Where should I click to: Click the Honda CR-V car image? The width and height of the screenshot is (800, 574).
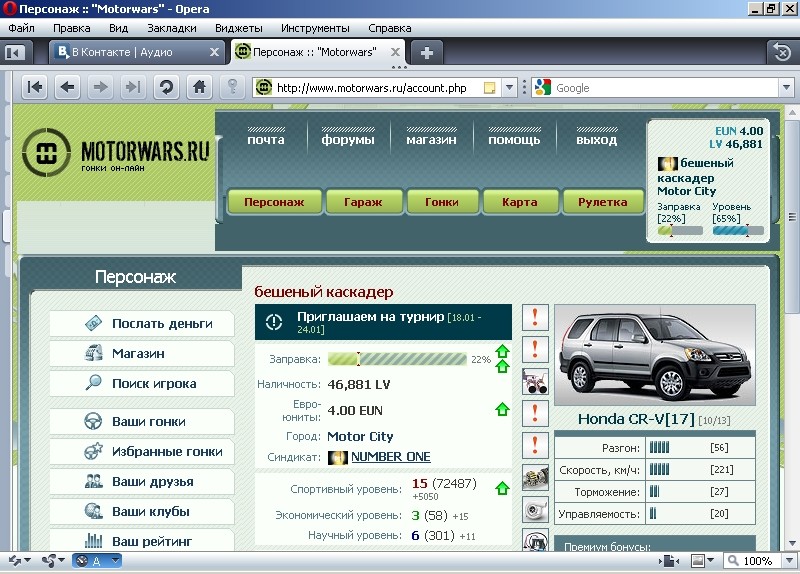pyautogui.click(x=655, y=355)
